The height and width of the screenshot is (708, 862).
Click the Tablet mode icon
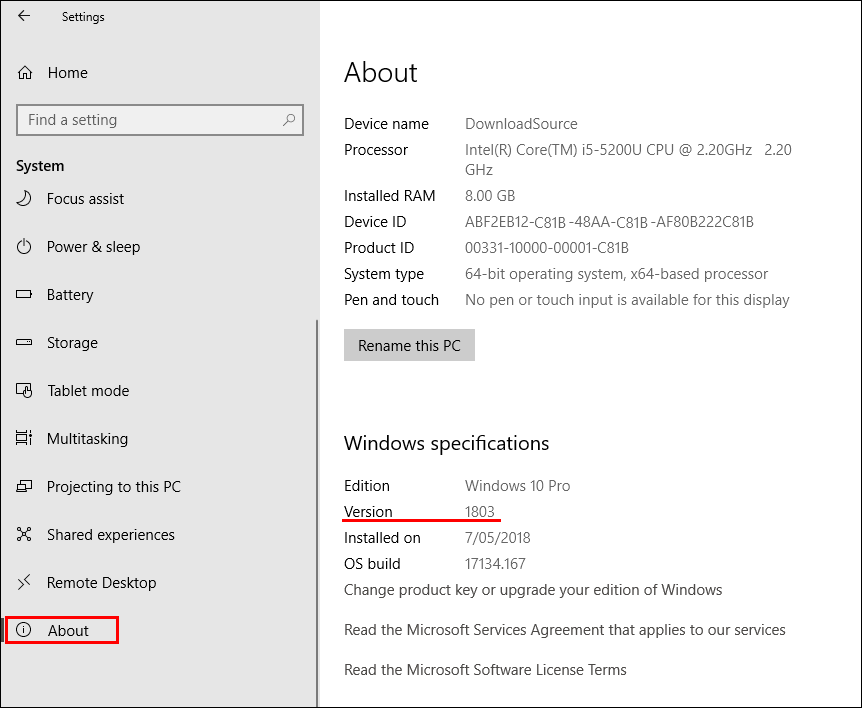tap(24, 390)
